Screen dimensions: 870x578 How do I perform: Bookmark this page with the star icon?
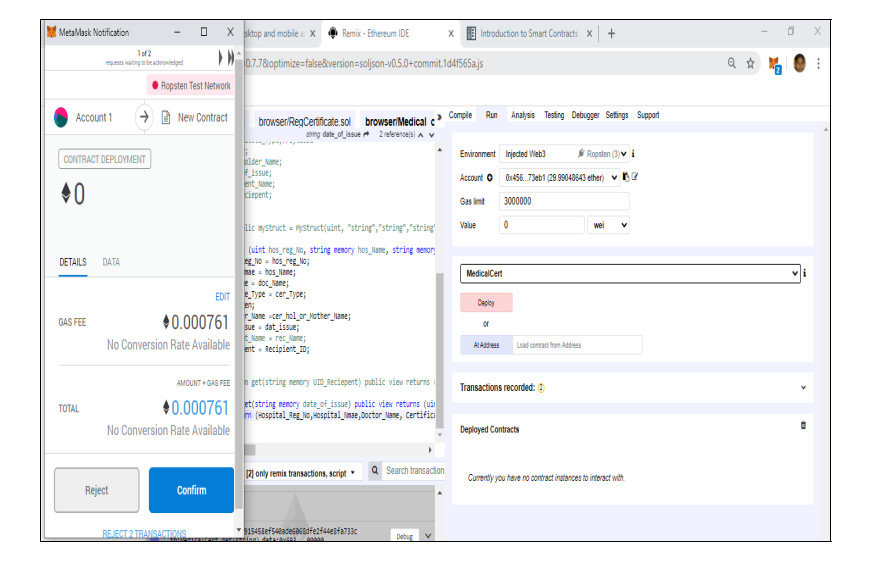pos(751,63)
